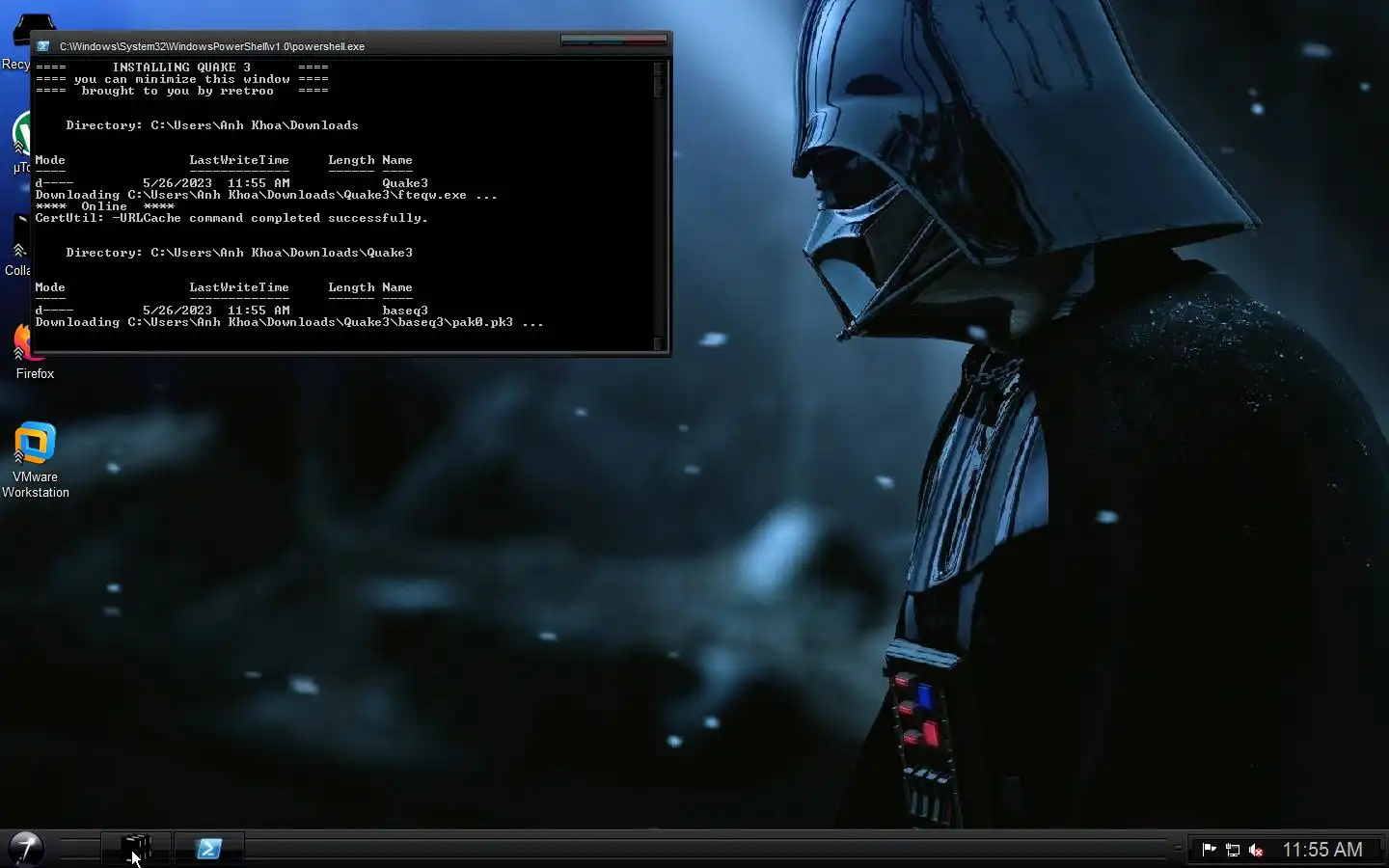Click 'you can minimize this window' line
The height and width of the screenshot is (868, 1389).
click(x=181, y=79)
